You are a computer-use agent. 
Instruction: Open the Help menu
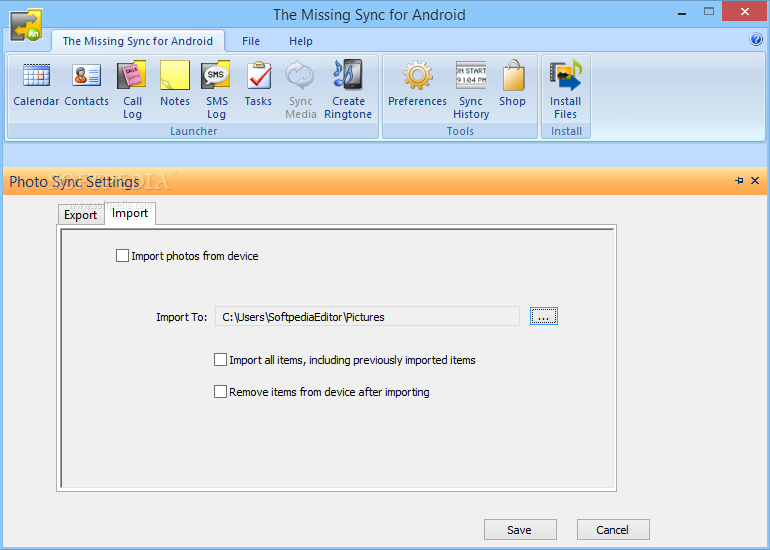coord(301,41)
